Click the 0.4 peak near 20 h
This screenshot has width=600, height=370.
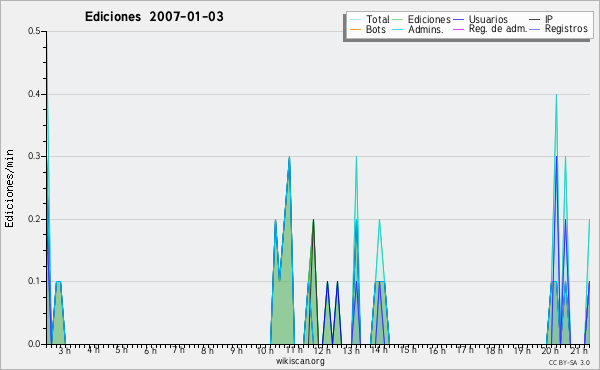tap(556, 95)
